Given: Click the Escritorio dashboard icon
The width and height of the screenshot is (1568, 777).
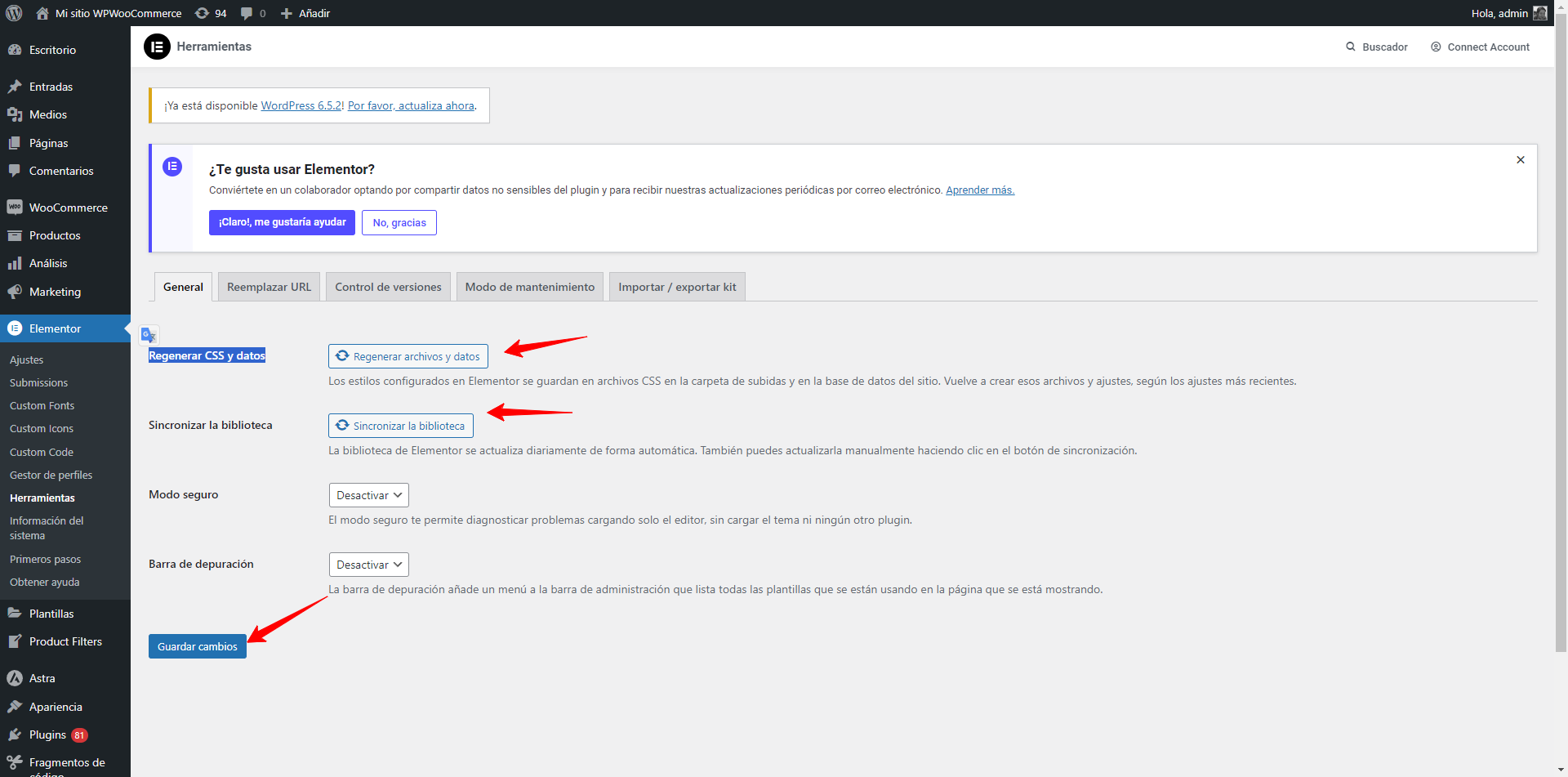Looking at the screenshot, I should 15,50.
